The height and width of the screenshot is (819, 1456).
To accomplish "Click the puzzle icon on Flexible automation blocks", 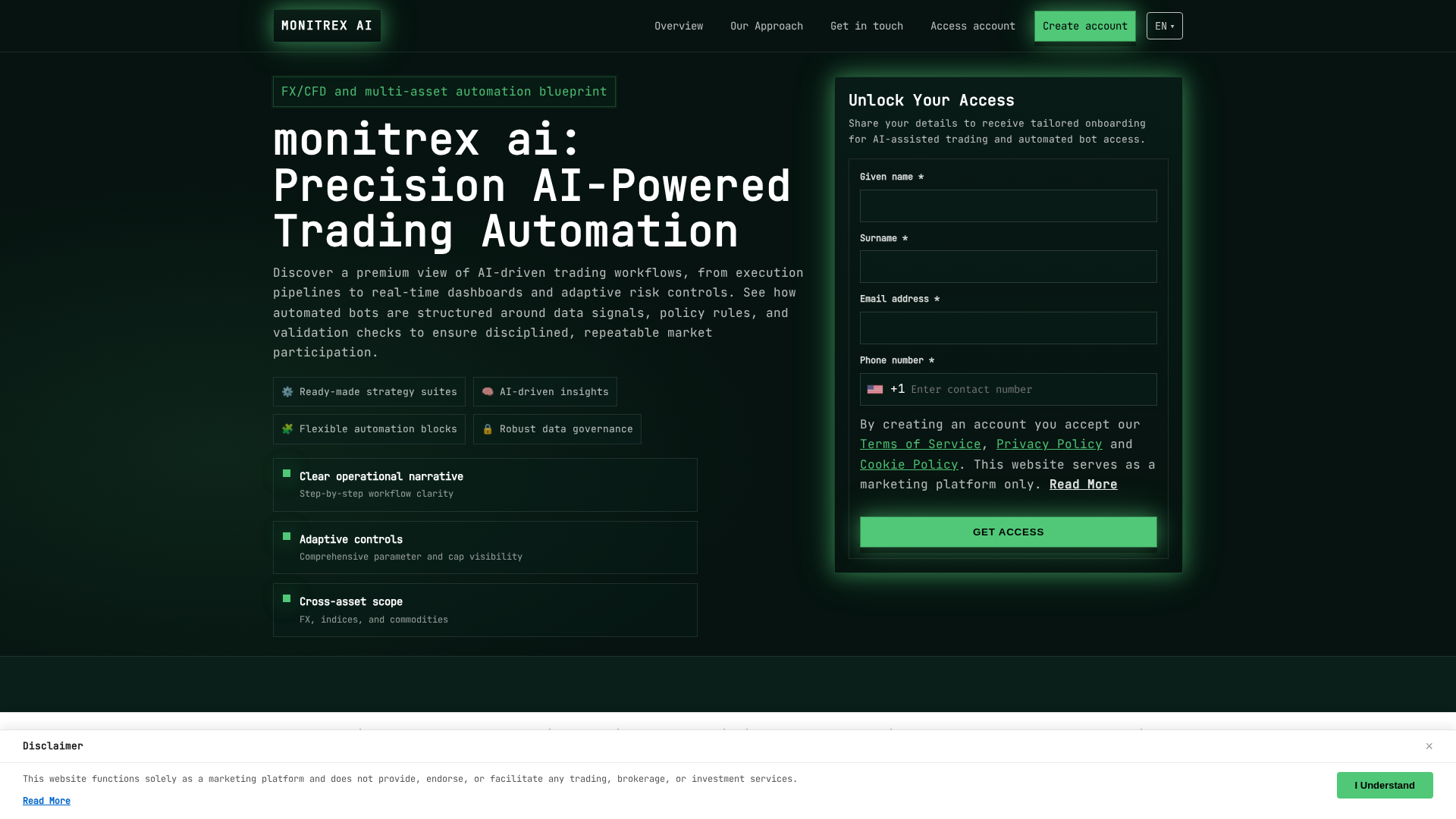I will (x=287, y=429).
